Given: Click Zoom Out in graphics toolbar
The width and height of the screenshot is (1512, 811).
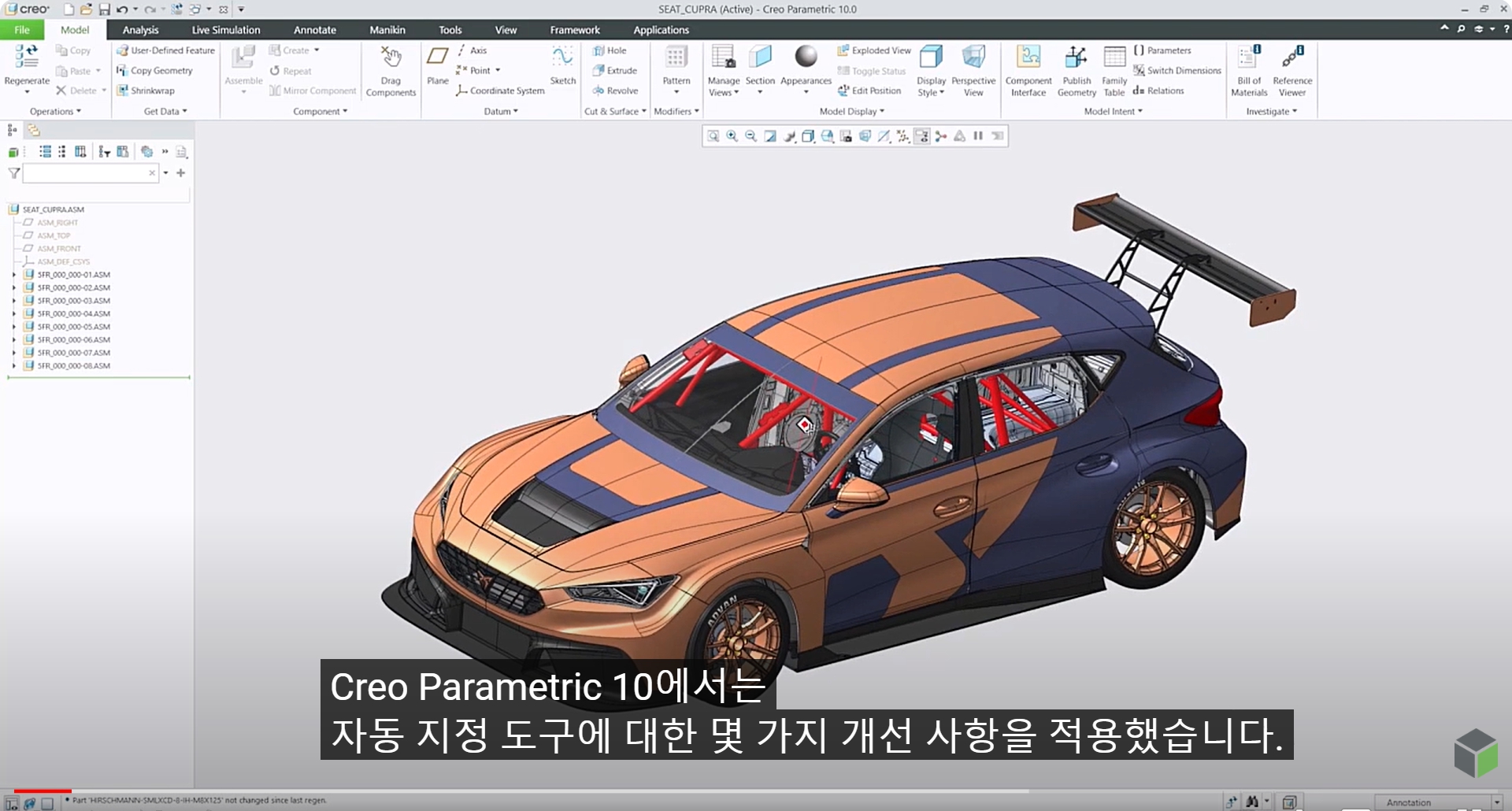Looking at the screenshot, I should pyautogui.click(x=750, y=136).
